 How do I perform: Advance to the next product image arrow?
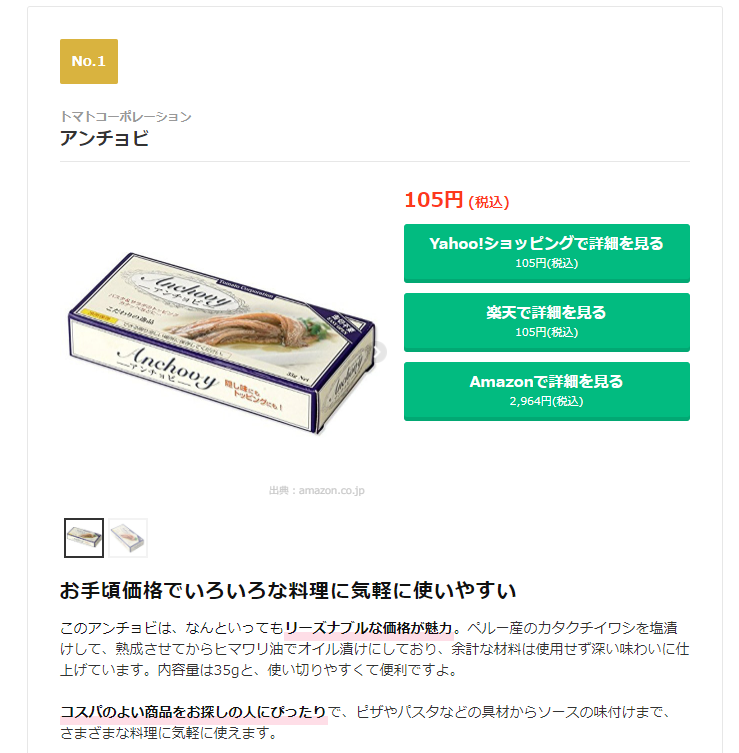point(379,352)
